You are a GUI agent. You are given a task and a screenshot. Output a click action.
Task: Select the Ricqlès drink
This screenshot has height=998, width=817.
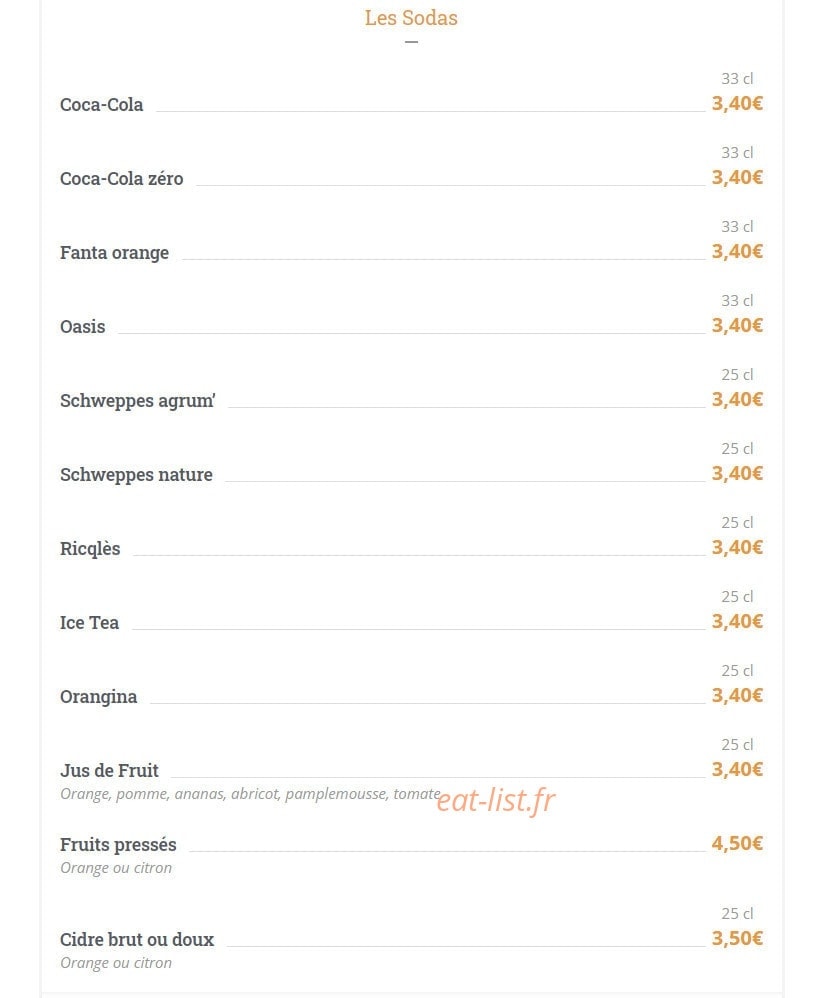pos(90,549)
